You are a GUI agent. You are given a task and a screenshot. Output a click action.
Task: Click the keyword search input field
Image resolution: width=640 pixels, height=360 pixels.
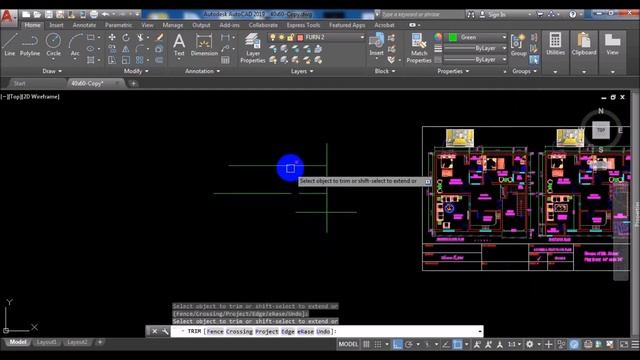(x=422, y=14)
